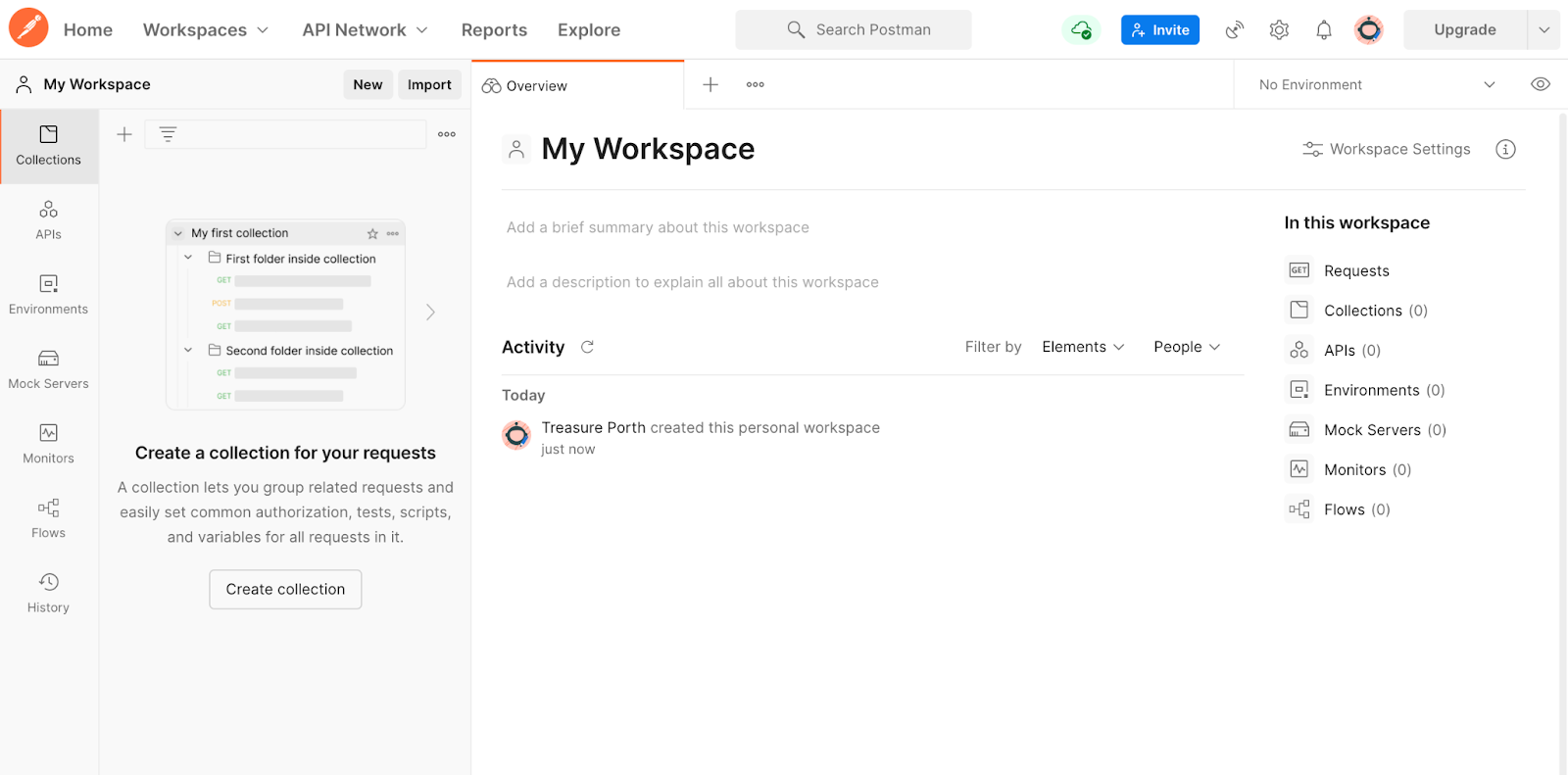Open the Mock Servers sidebar panel
This screenshot has width=1568, height=775.
(49, 369)
